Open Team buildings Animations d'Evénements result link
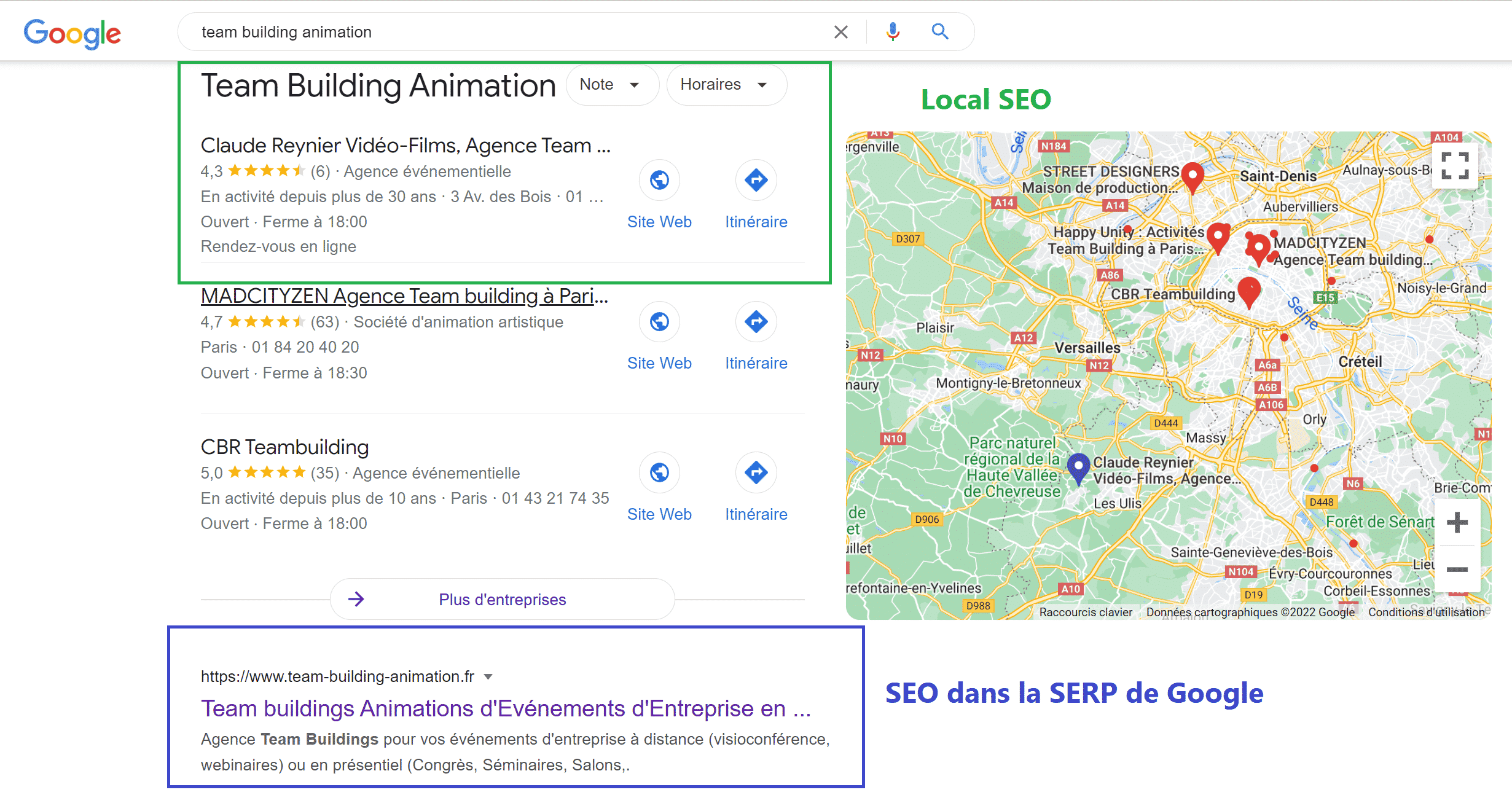Viewport: 1512px width, 795px height. [505, 709]
